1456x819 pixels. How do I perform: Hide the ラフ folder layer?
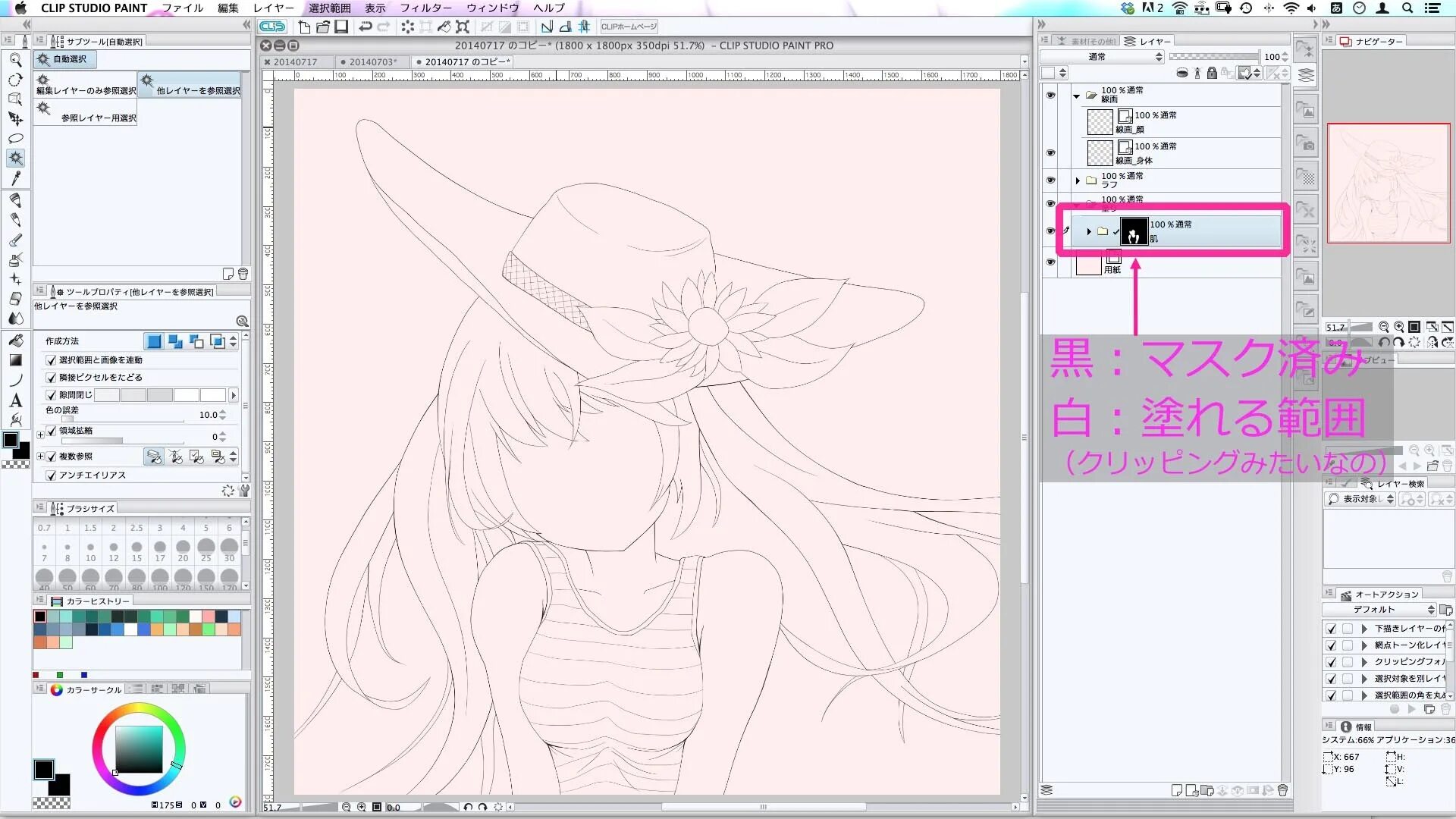point(1050,180)
